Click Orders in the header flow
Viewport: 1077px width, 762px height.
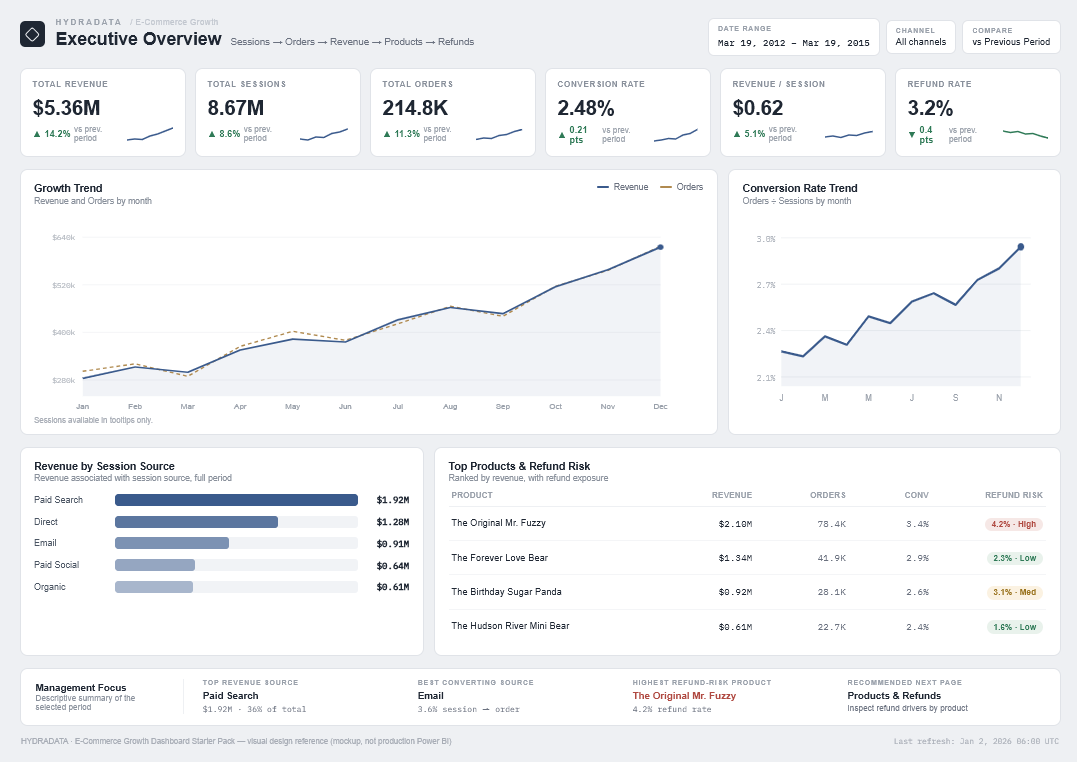coord(299,42)
